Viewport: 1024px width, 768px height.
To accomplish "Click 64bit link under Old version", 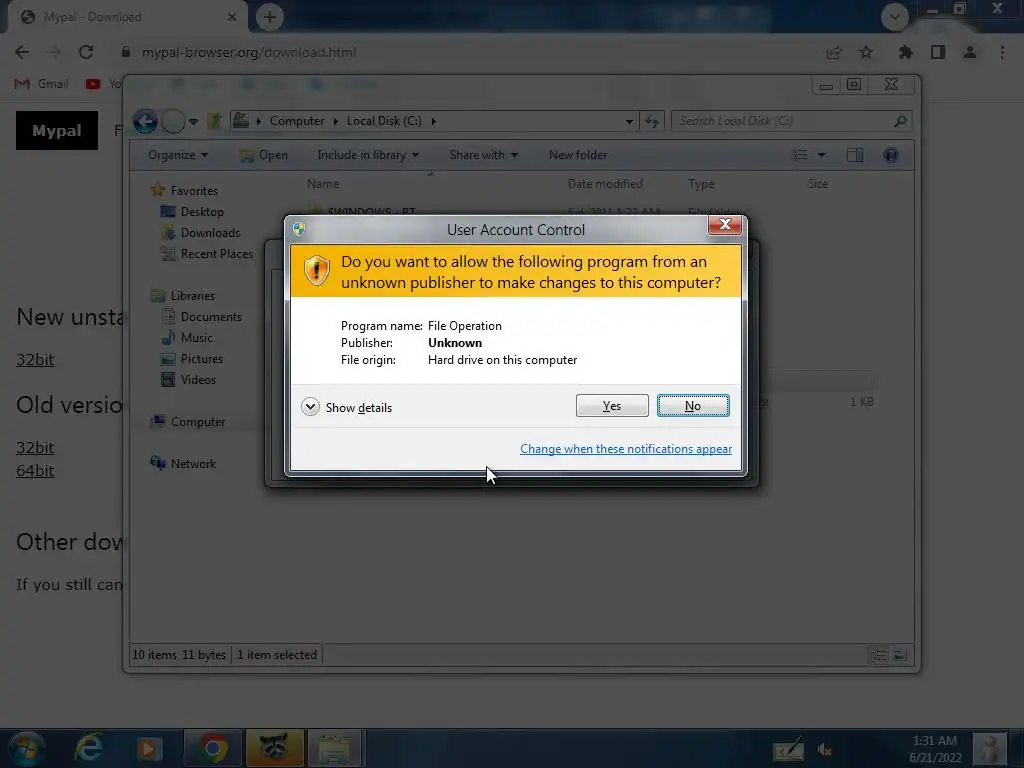I will coord(35,471).
